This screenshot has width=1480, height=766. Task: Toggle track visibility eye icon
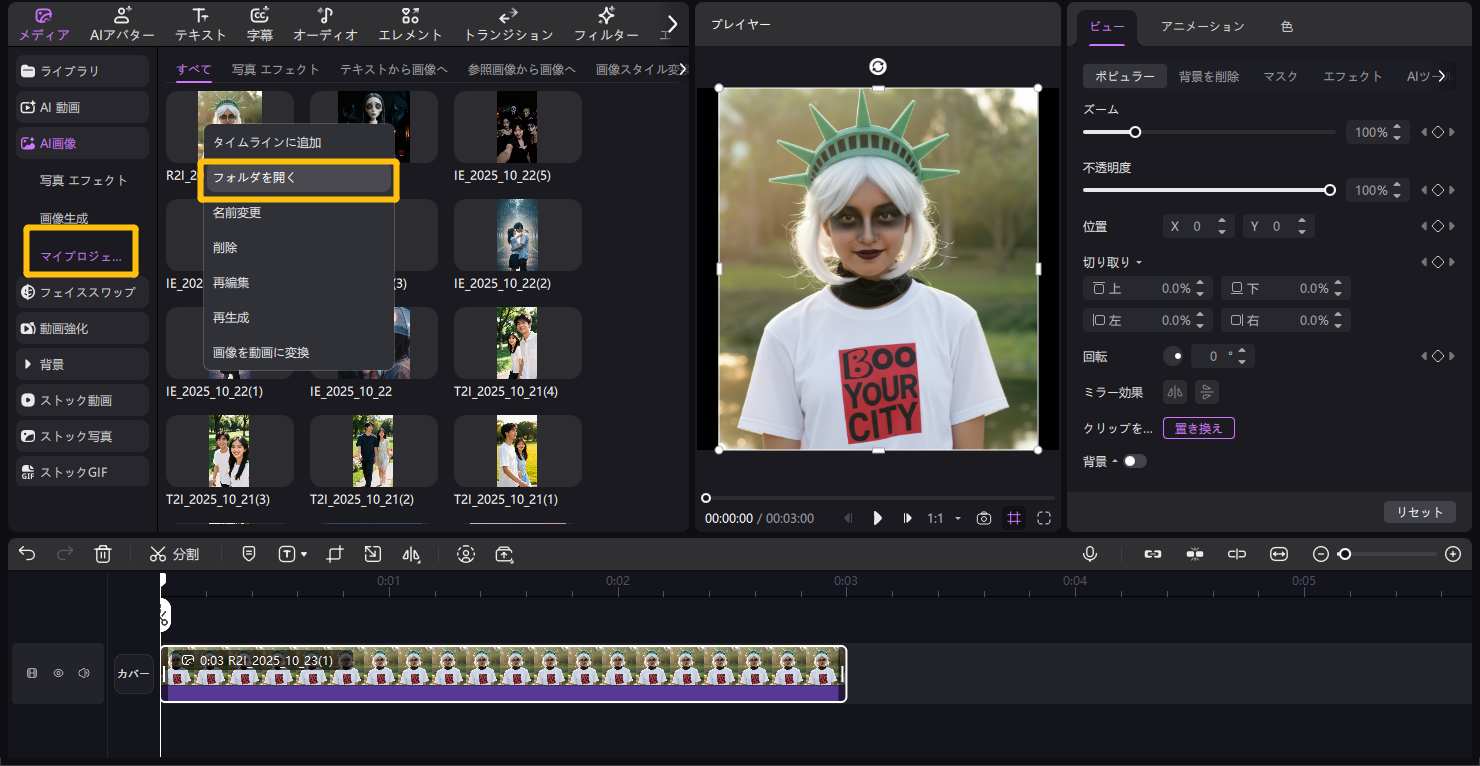58,673
